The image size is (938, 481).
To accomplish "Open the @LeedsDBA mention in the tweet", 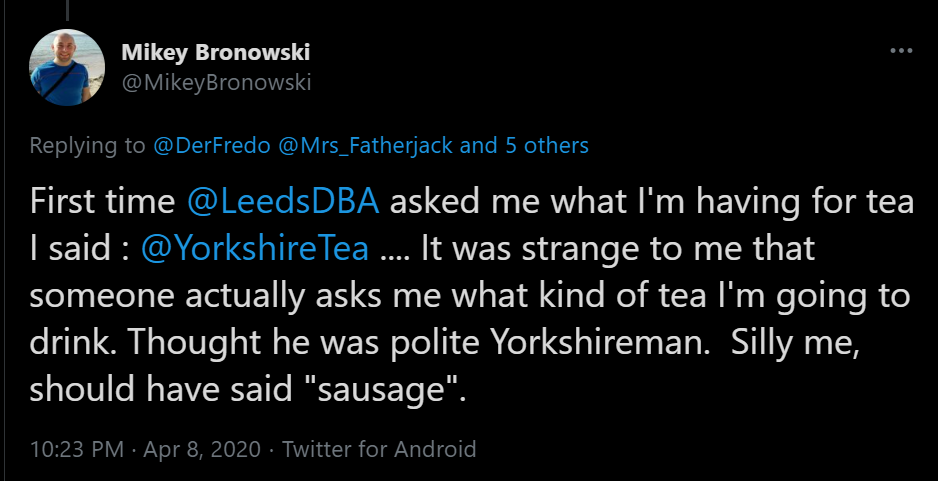I will point(284,202).
